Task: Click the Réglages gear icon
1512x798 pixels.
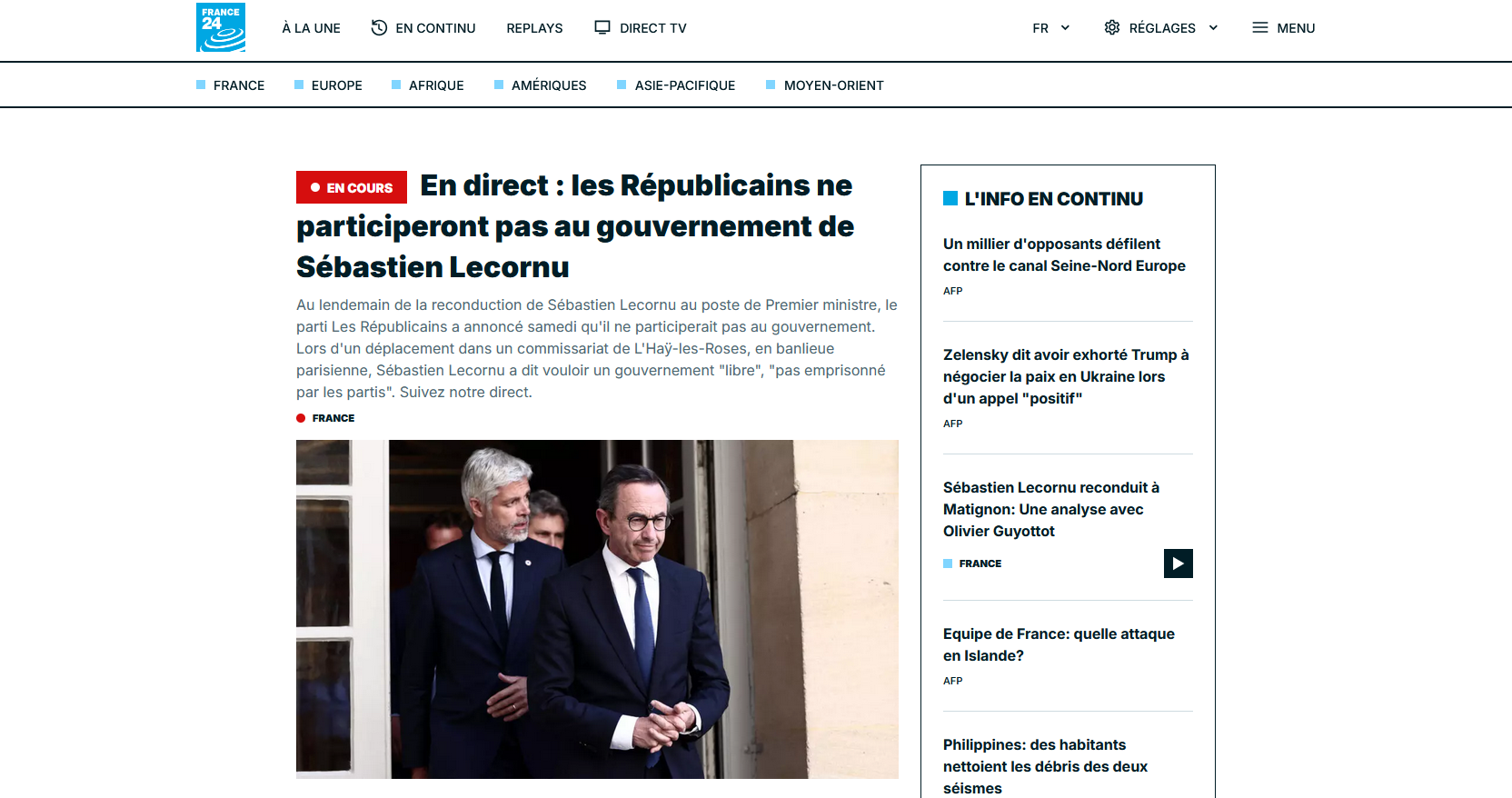Action: 1112,27
